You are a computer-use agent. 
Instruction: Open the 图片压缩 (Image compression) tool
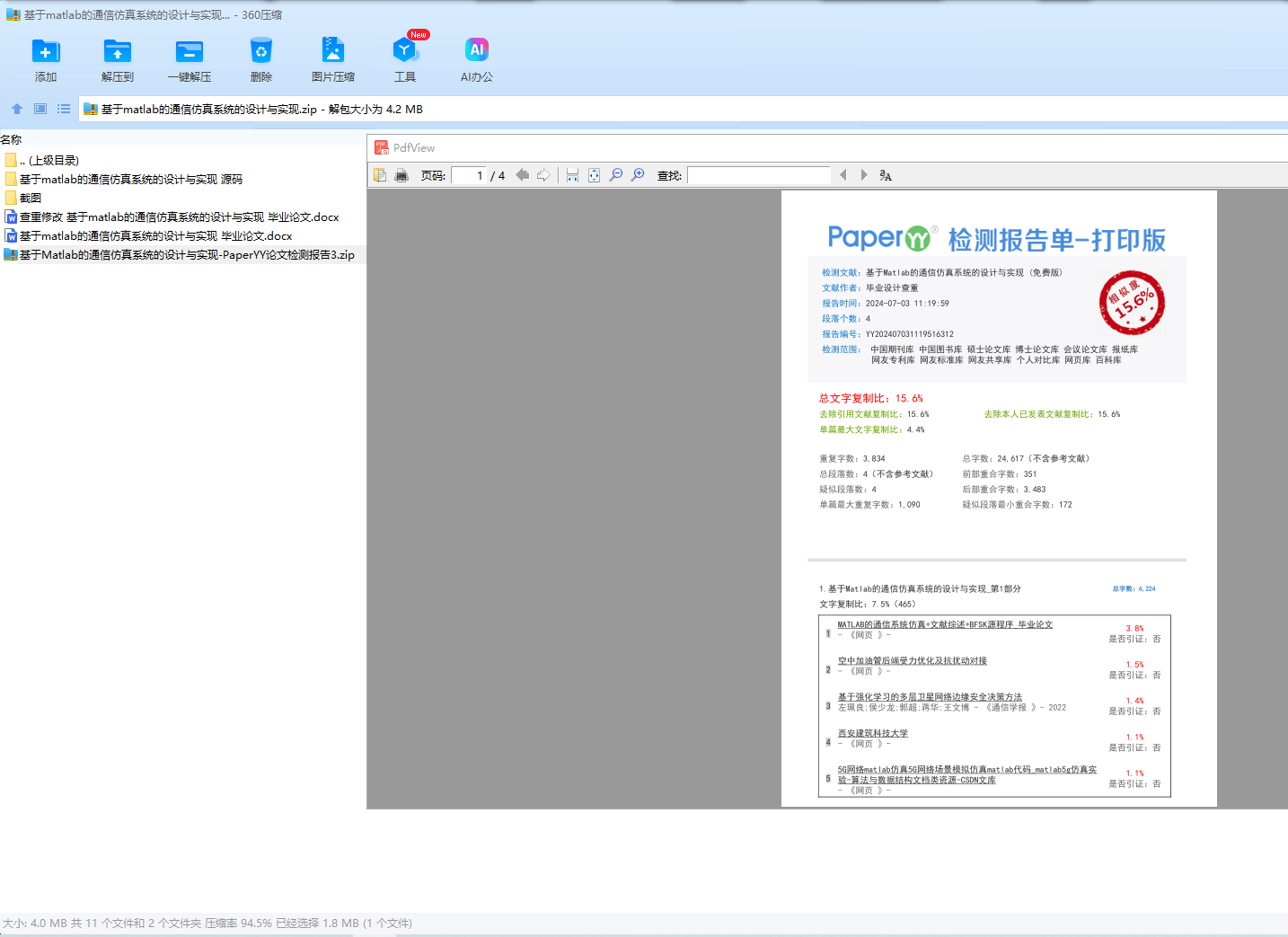pos(333,51)
